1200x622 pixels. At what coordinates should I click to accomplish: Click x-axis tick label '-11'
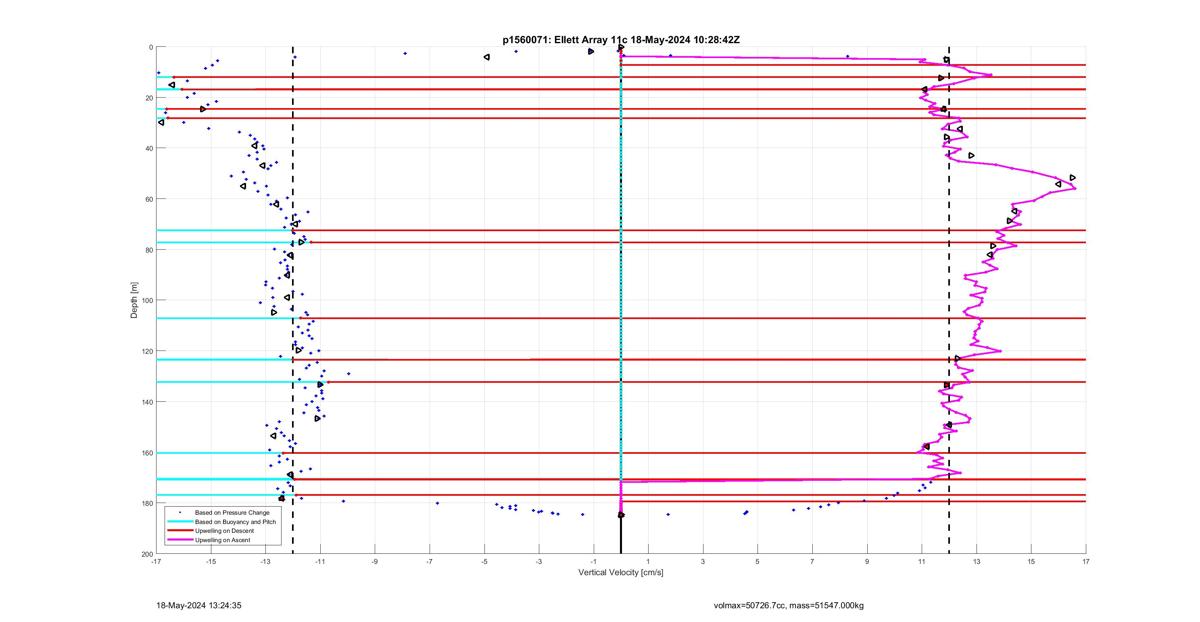pyautogui.click(x=320, y=561)
